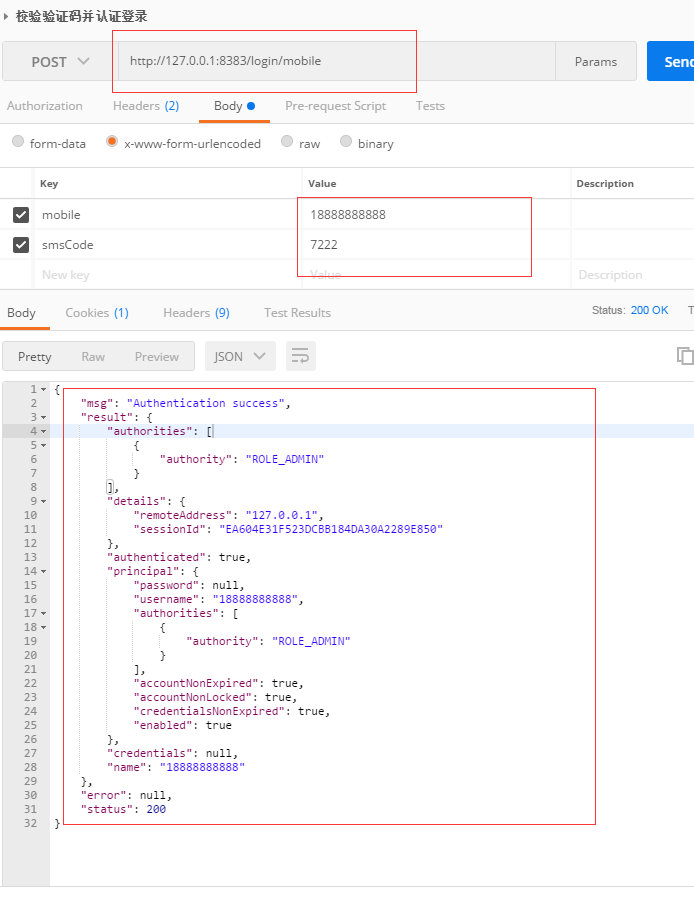Click the Params button
The height and width of the screenshot is (910, 694).
coord(596,61)
